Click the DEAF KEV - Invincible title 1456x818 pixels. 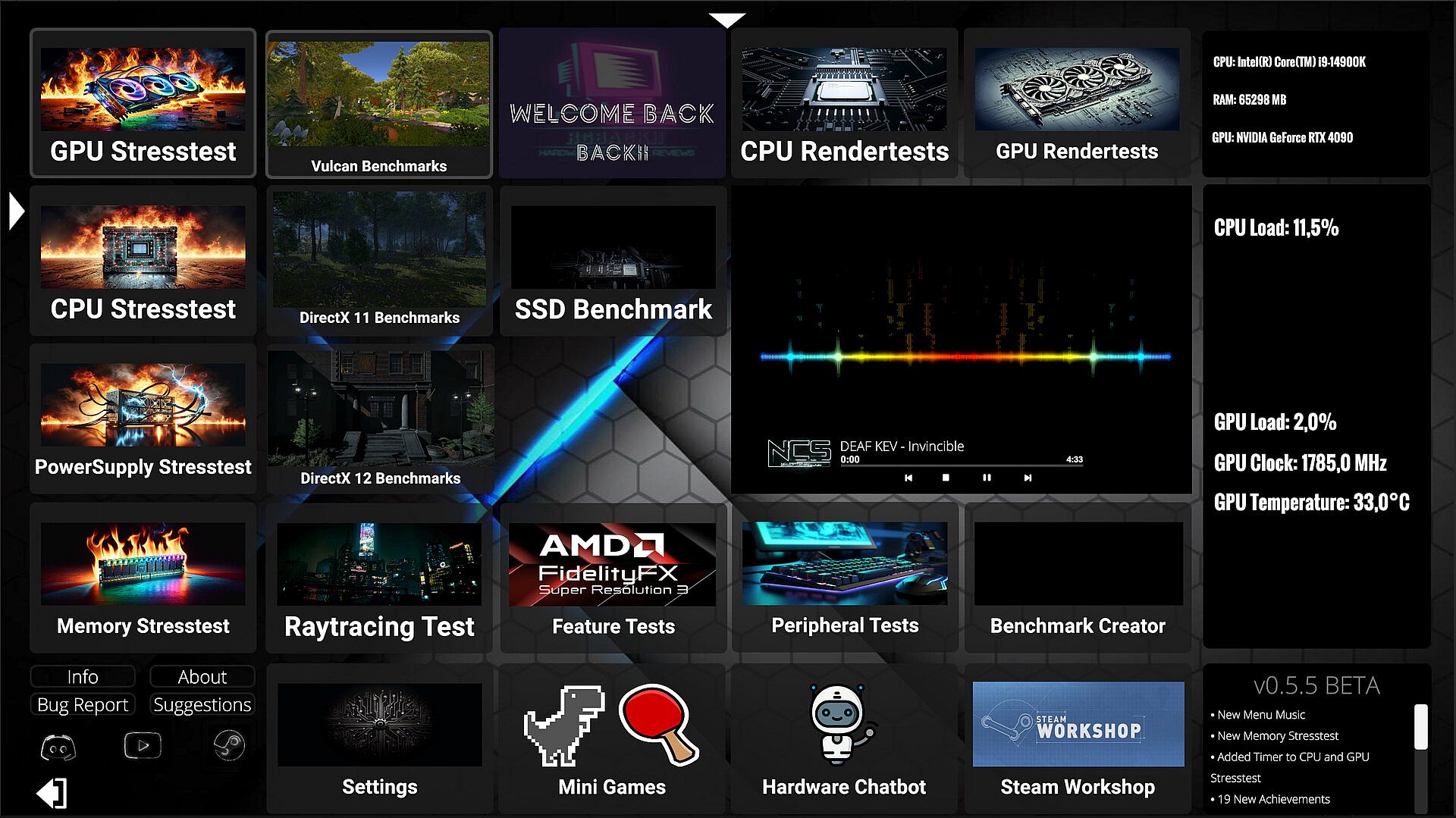coord(902,446)
